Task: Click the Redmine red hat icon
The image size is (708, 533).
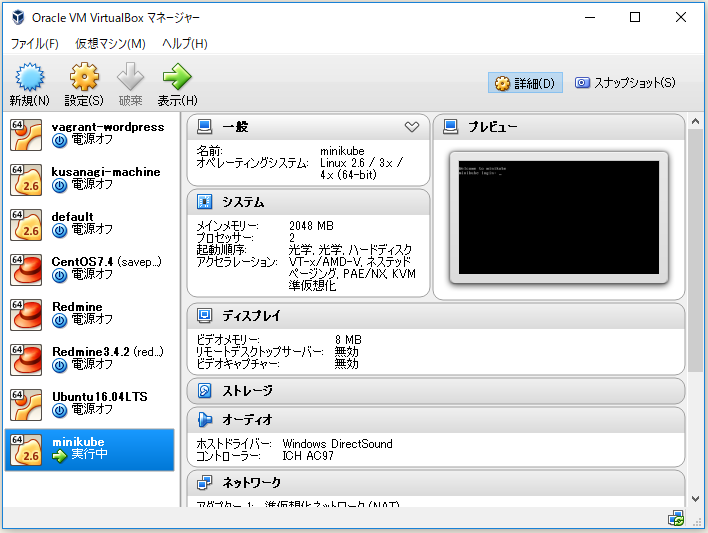Action: point(26,314)
